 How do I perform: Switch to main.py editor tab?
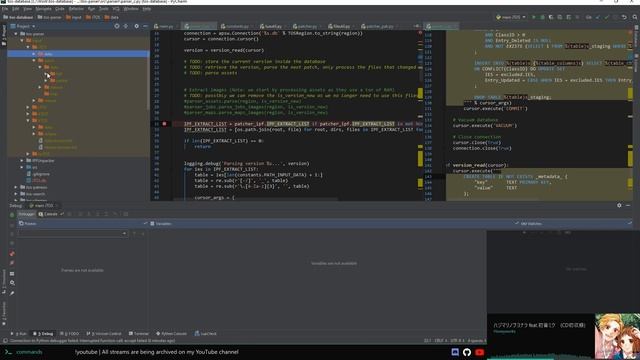point(164,26)
